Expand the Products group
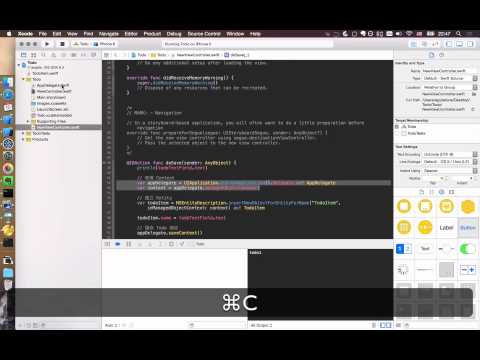The height and width of the screenshot is (360, 480). [23, 139]
